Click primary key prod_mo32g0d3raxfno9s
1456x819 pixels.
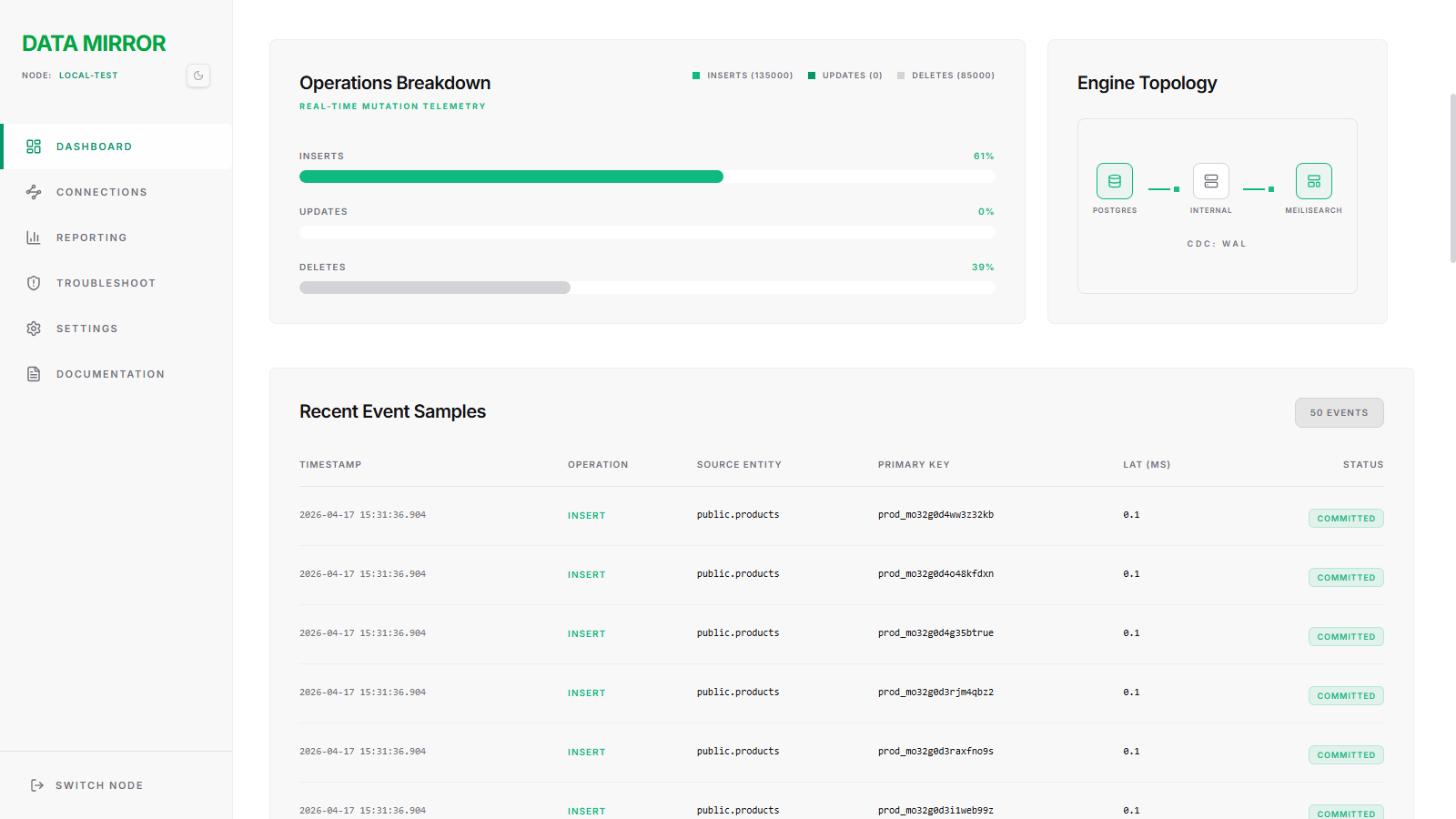coord(935,752)
